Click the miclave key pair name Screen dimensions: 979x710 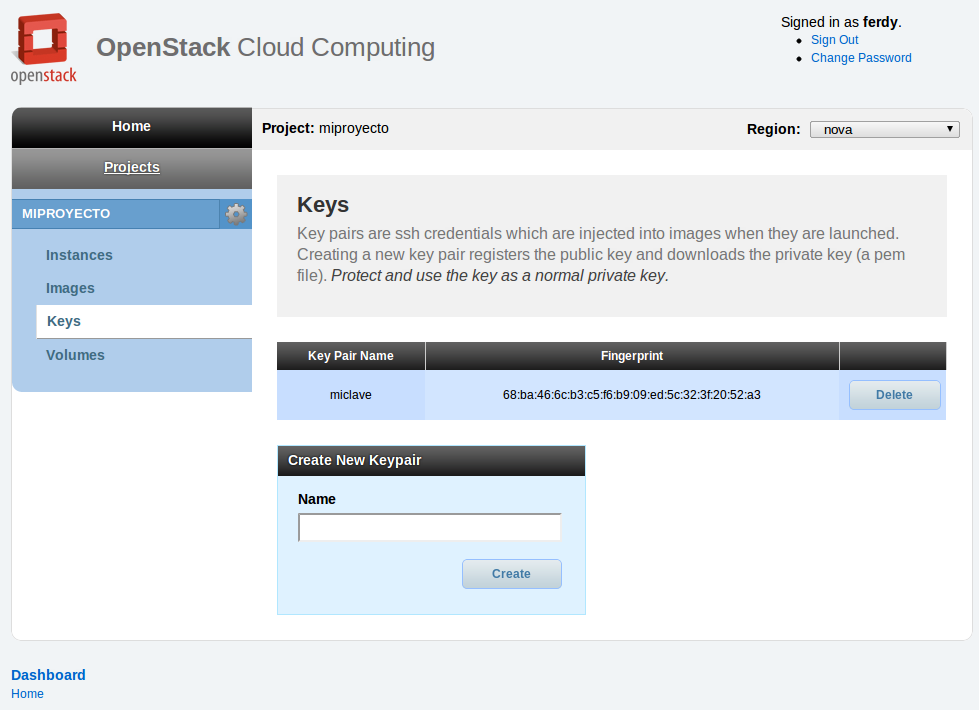351,395
